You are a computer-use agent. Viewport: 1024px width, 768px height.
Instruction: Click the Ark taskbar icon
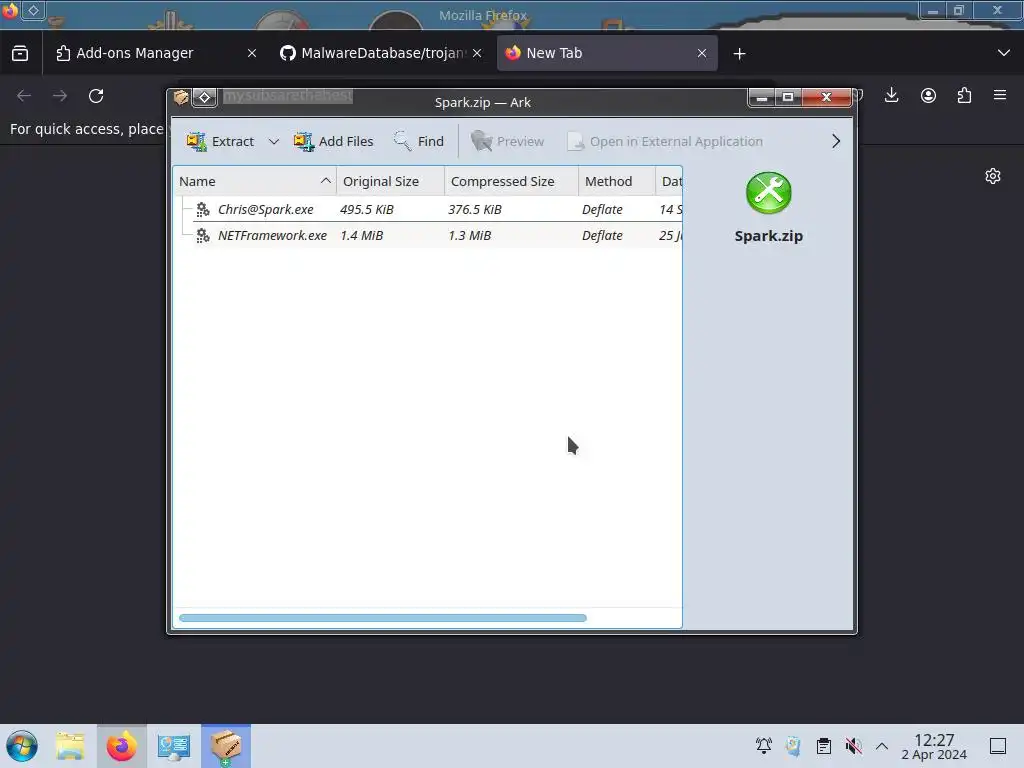pos(226,746)
